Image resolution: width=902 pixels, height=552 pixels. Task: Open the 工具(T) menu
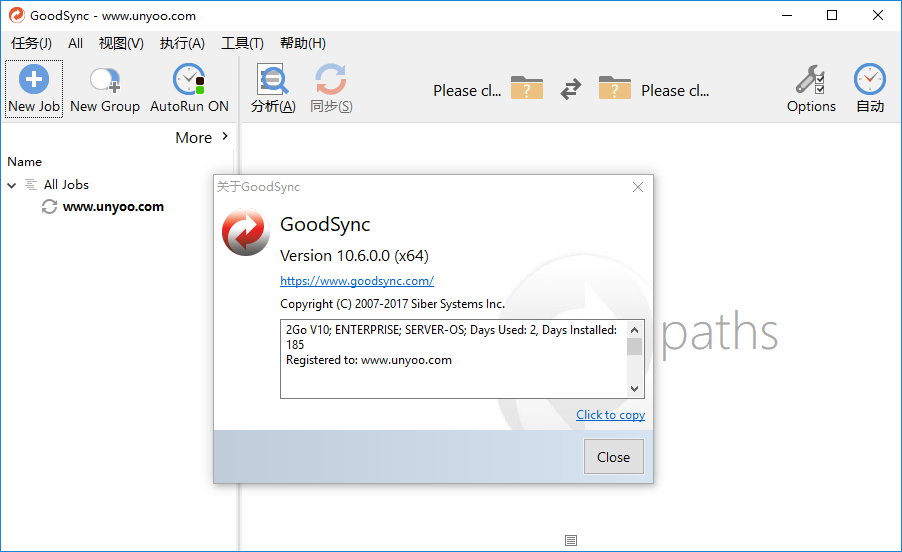[x=242, y=43]
